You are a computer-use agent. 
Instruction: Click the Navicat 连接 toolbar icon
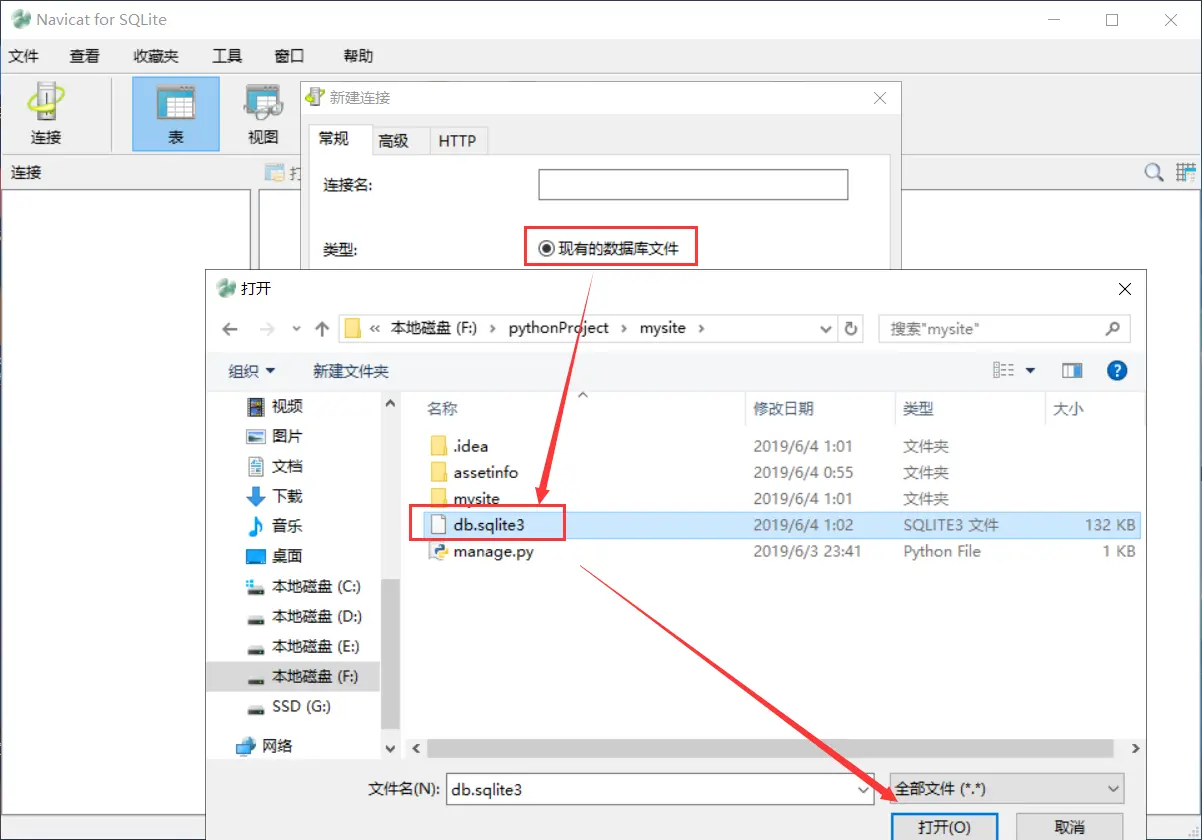tap(46, 114)
